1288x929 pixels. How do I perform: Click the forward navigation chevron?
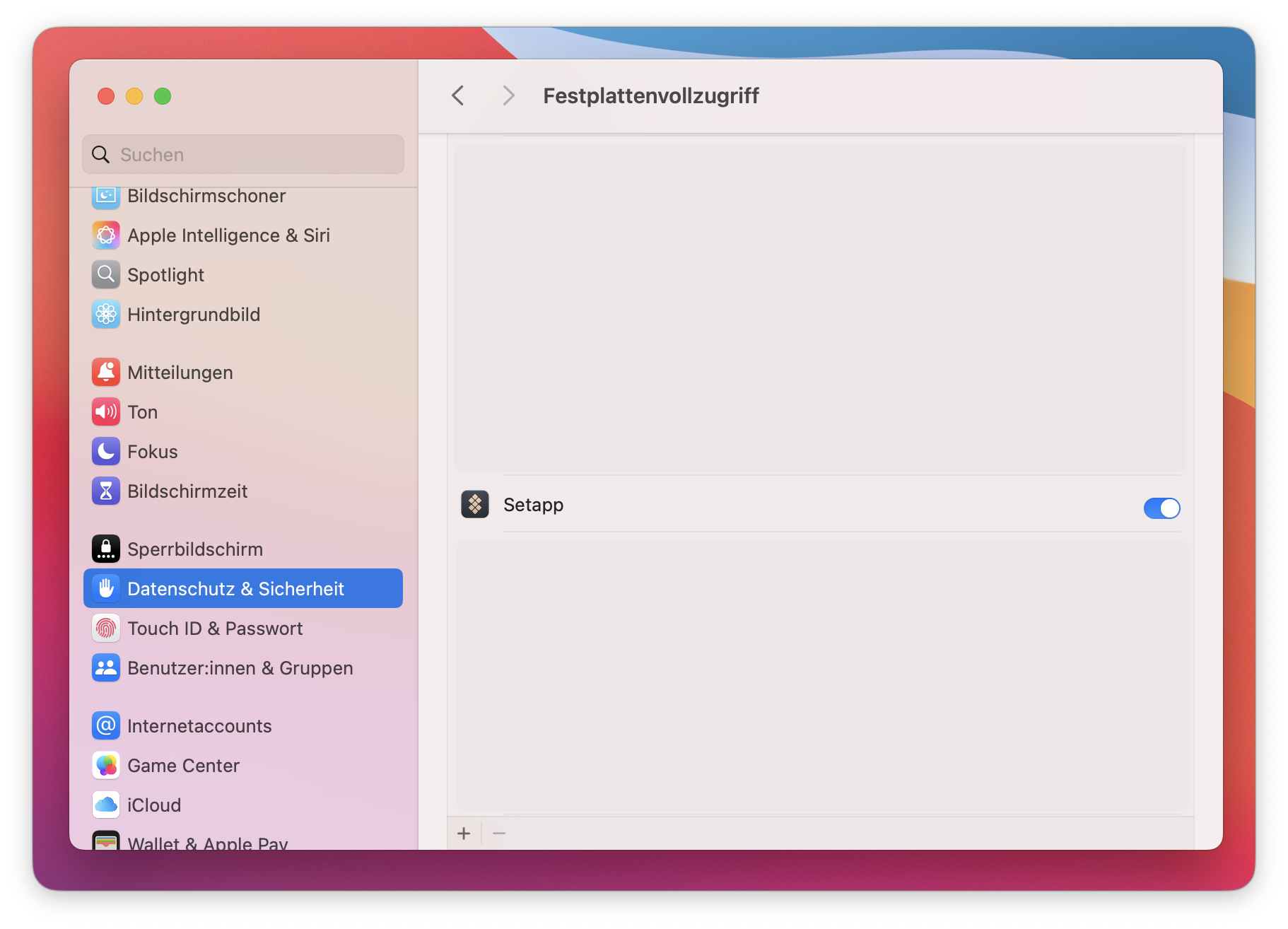pos(508,95)
